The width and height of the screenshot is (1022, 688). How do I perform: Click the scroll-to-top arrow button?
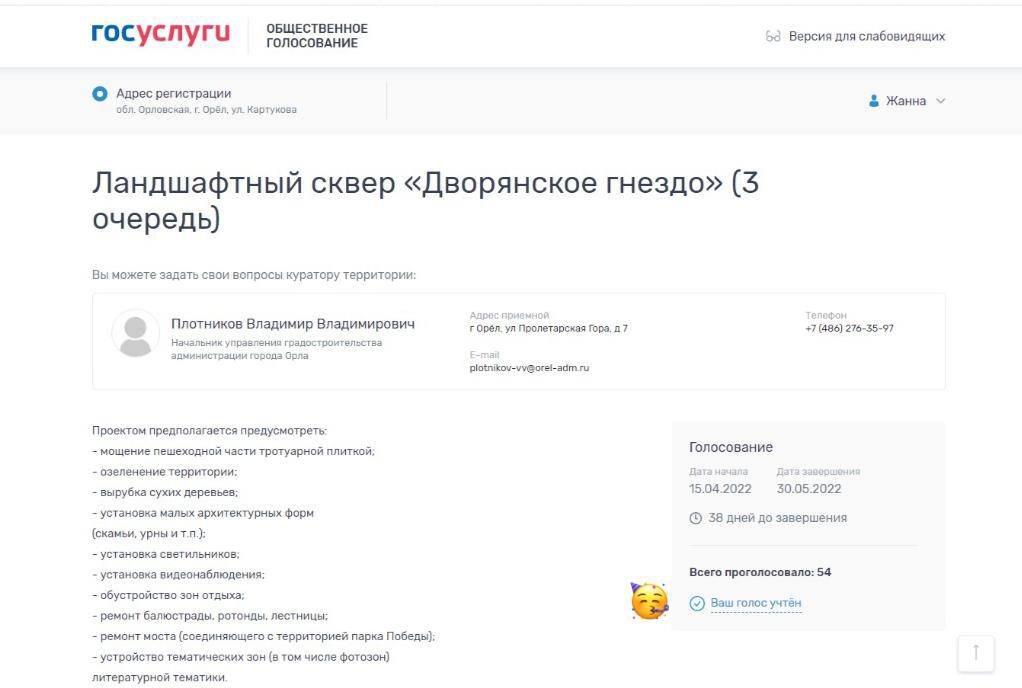[976, 652]
